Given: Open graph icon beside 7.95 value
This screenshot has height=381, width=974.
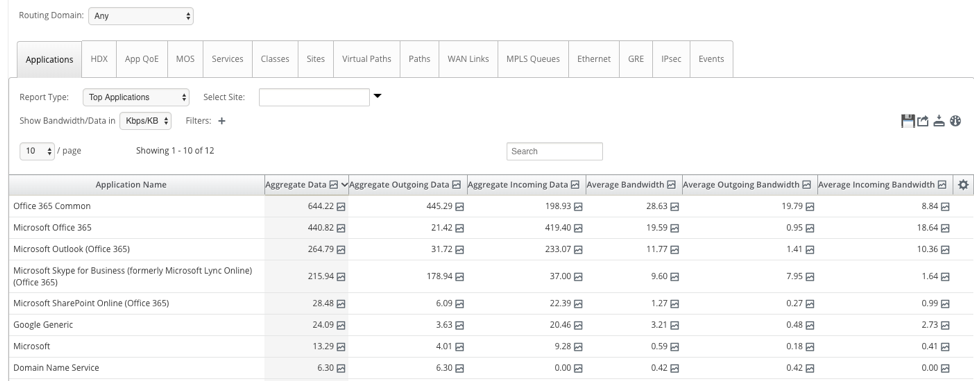Looking at the screenshot, I should 810,277.
